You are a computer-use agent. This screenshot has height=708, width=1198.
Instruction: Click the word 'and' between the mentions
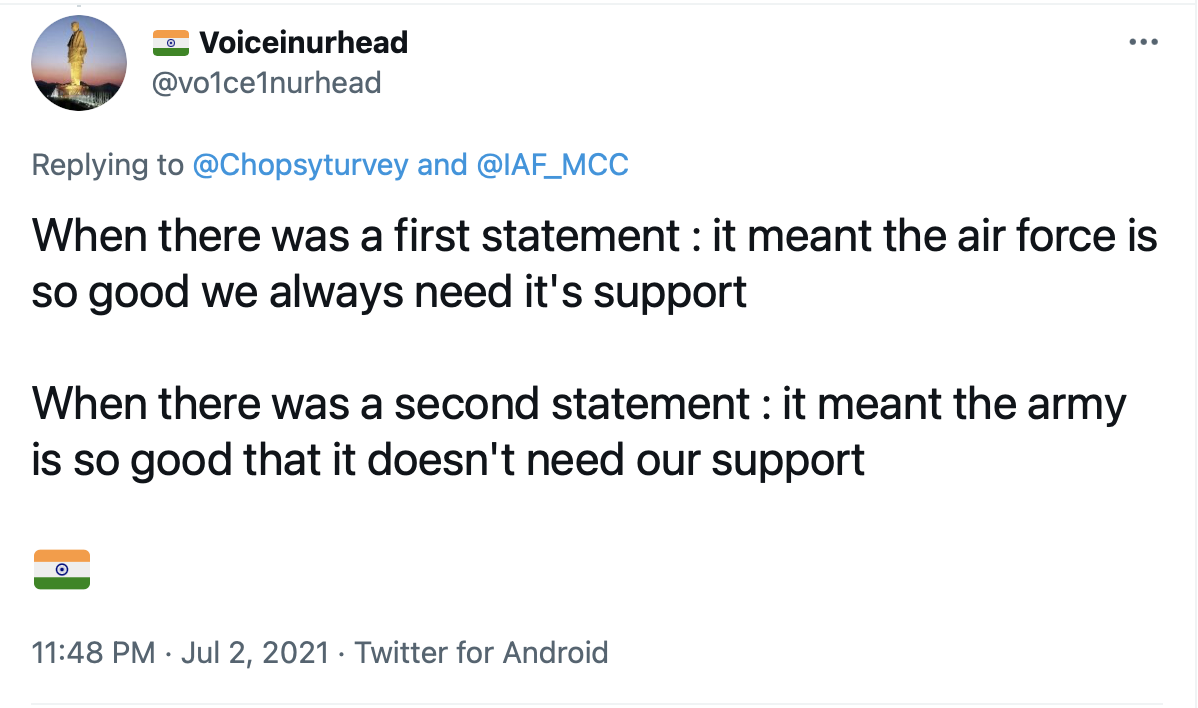tap(442, 164)
